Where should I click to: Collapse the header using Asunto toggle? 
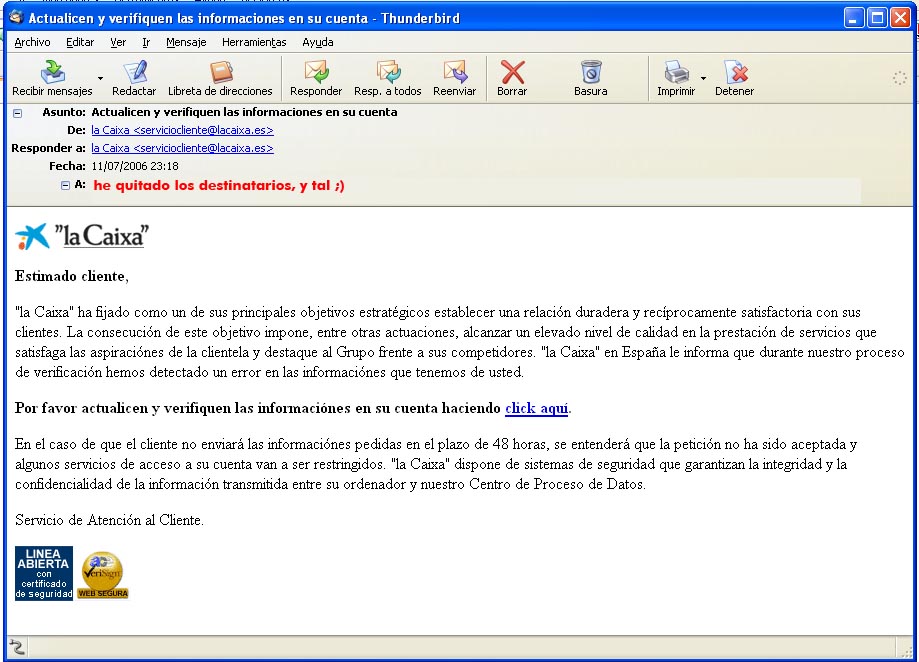[18, 113]
